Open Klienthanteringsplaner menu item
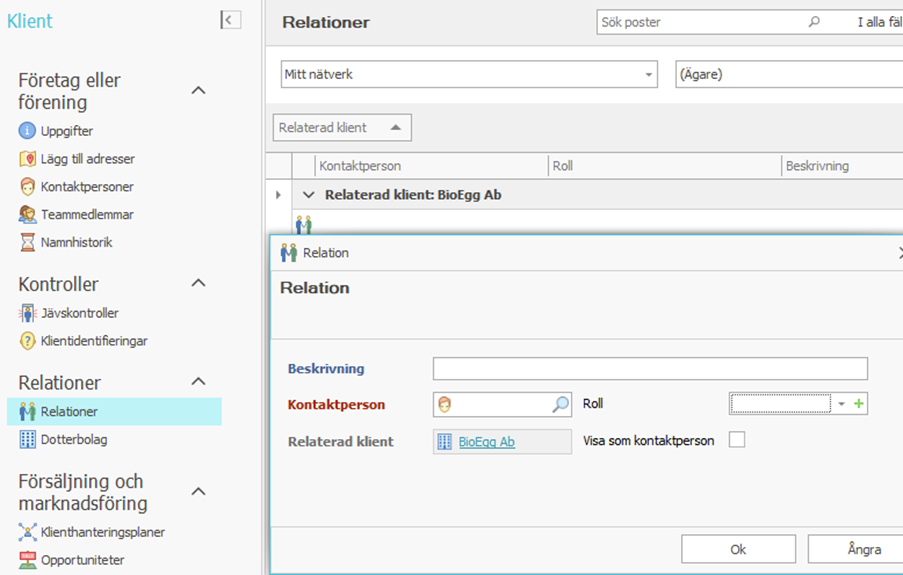The height and width of the screenshot is (575, 903). [x=102, y=532]
